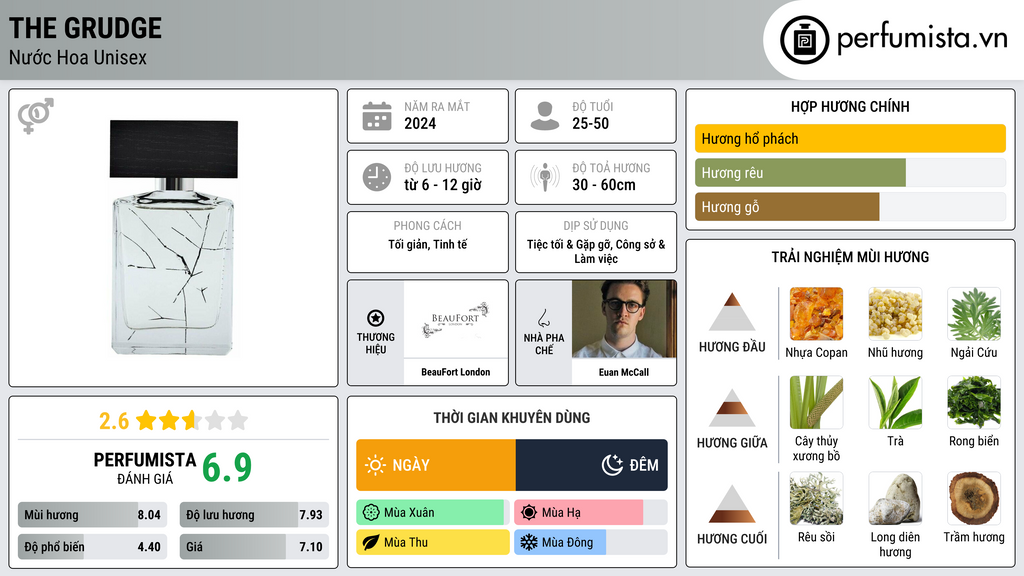Click the 25-50 age range value

(x=590, y=123)
